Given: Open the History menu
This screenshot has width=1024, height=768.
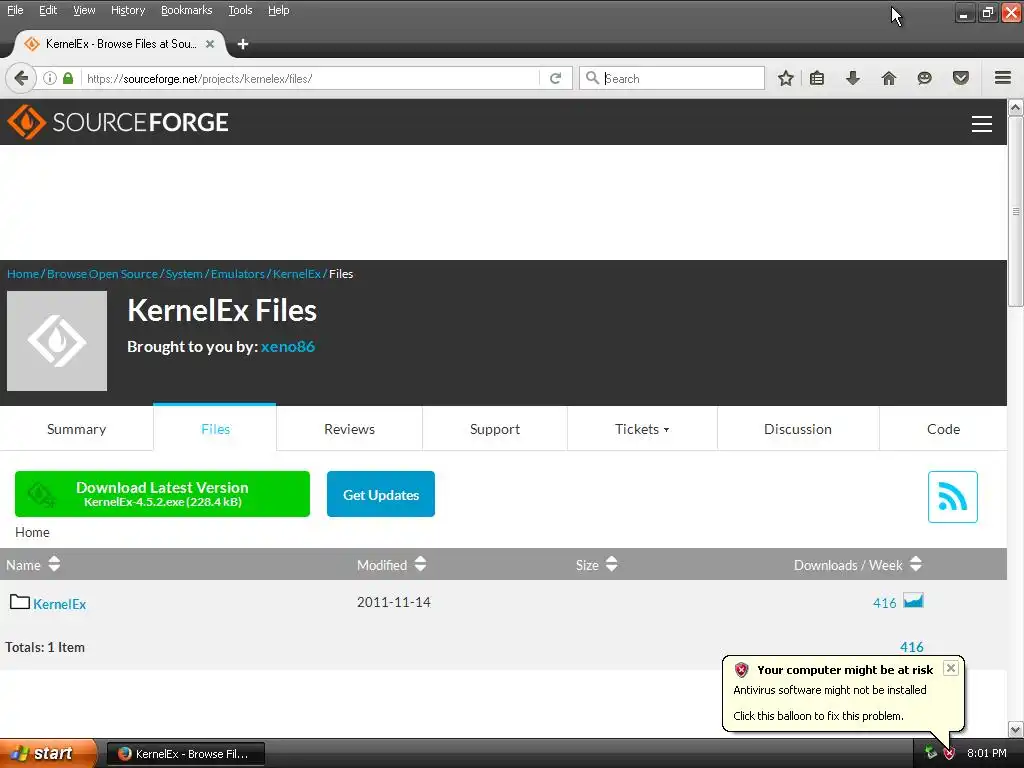Looking at the screenshot, I should pos(127,10).
